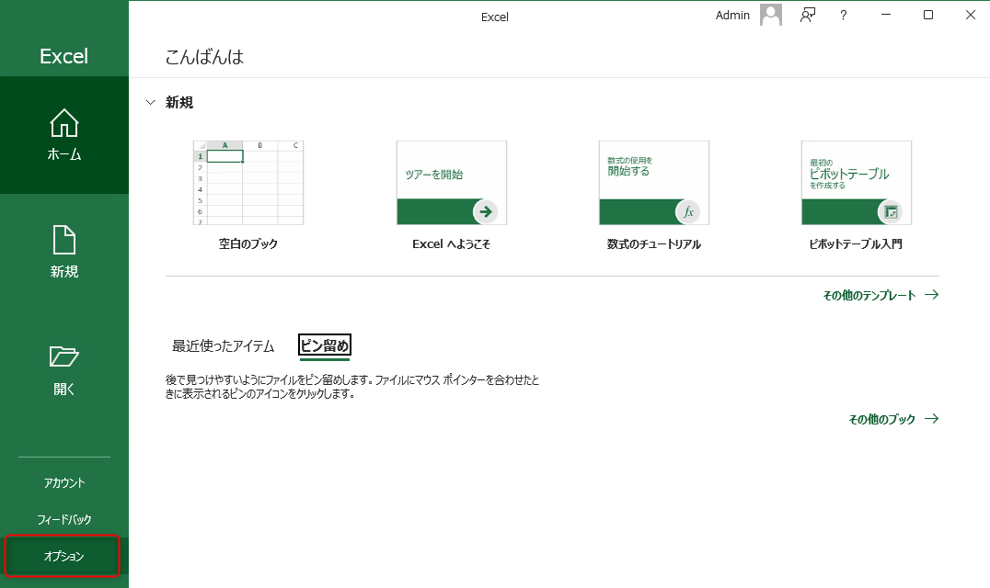Screen dimensions: 990x588
Task: Click the fx icon on formula tutorial tile
Action: pos(688,212)
